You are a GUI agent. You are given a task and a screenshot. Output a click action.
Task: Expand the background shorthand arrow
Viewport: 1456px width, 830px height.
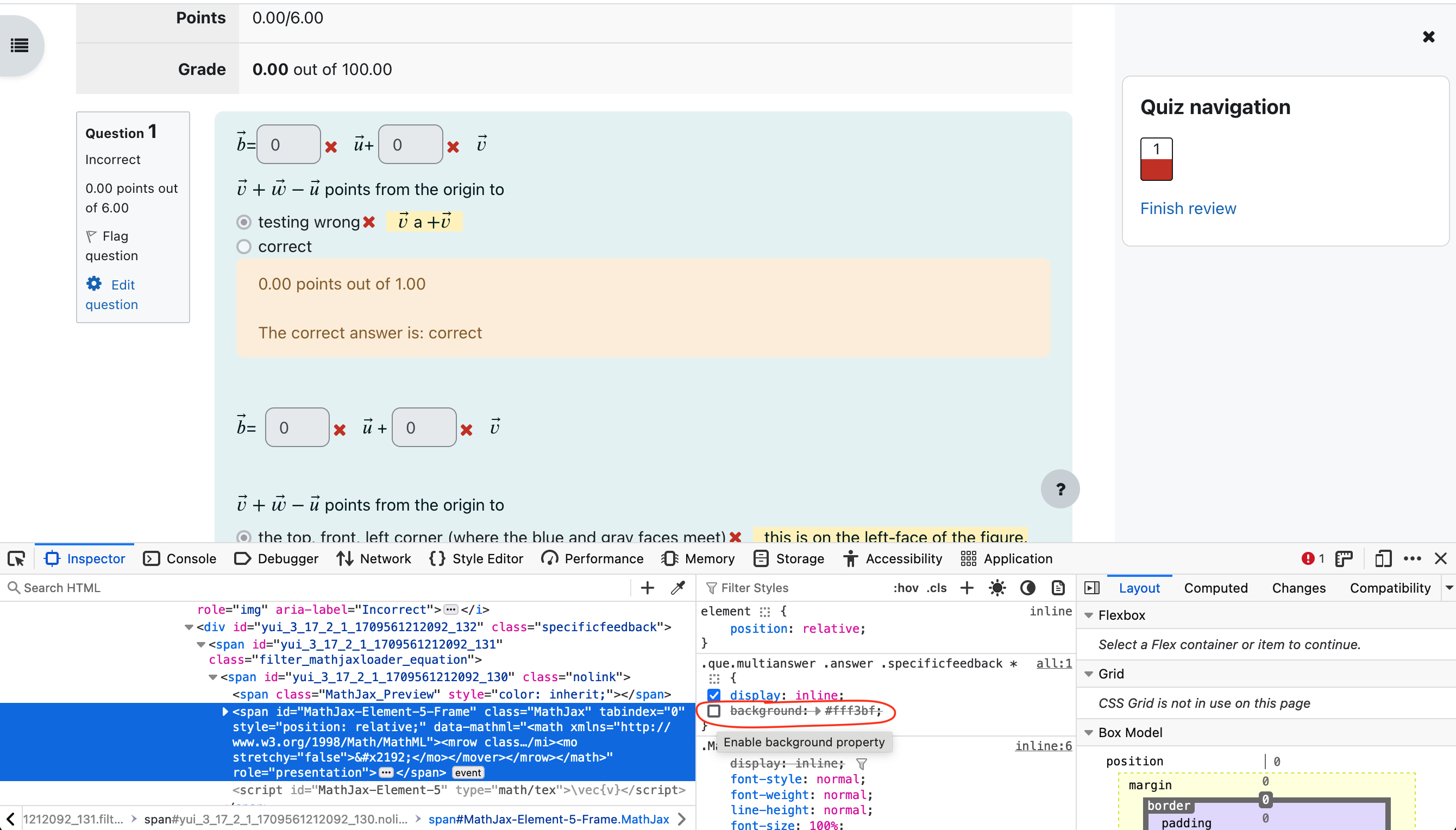[818, 711]
